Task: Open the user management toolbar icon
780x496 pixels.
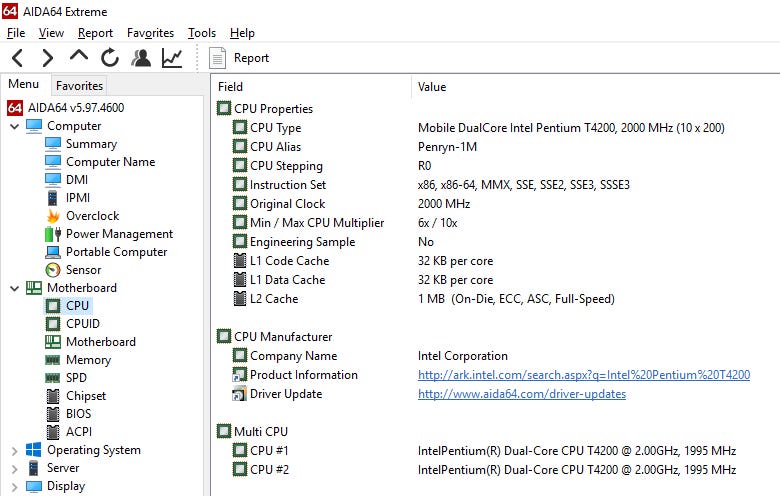Action: pyautogui.click(x=141, y=58)
